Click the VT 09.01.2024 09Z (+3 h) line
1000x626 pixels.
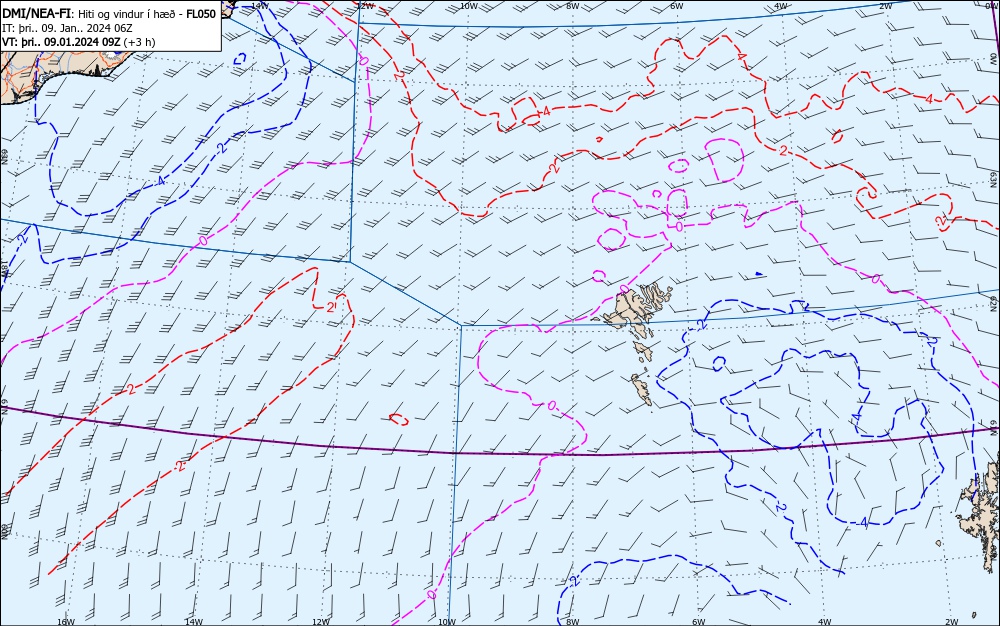click(x=78, y=42)
